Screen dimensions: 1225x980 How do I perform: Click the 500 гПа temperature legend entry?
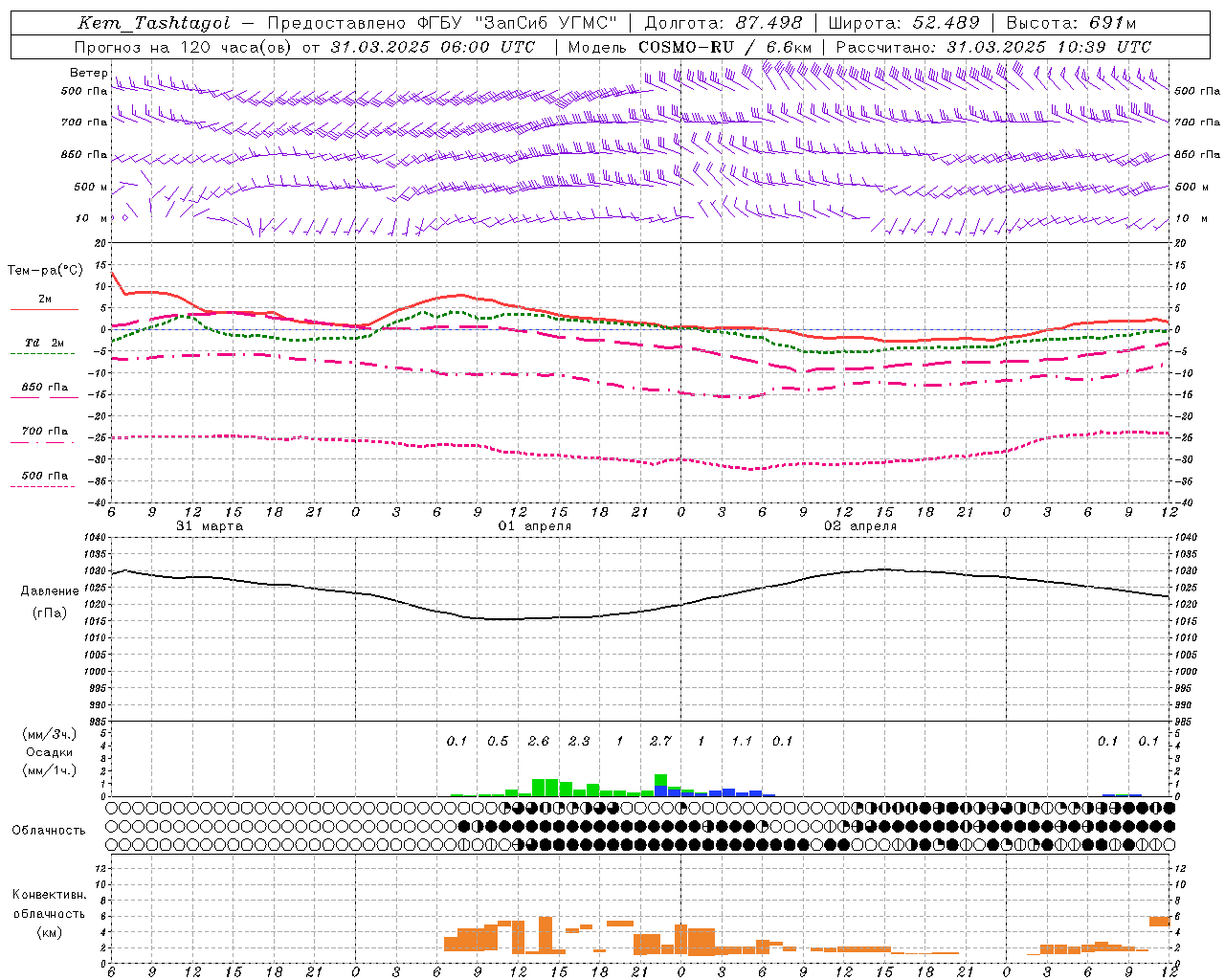44,476
